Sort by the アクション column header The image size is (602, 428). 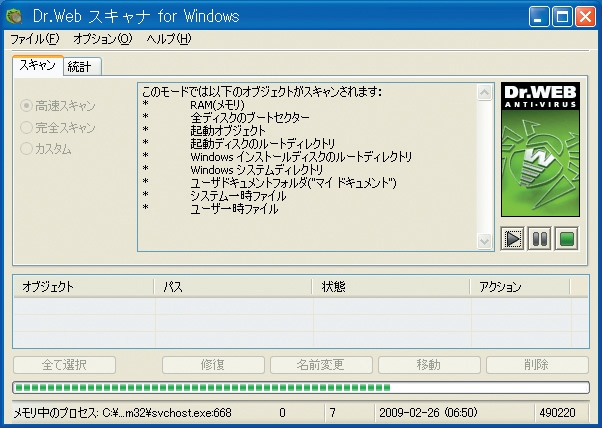[x=520, y=287]
